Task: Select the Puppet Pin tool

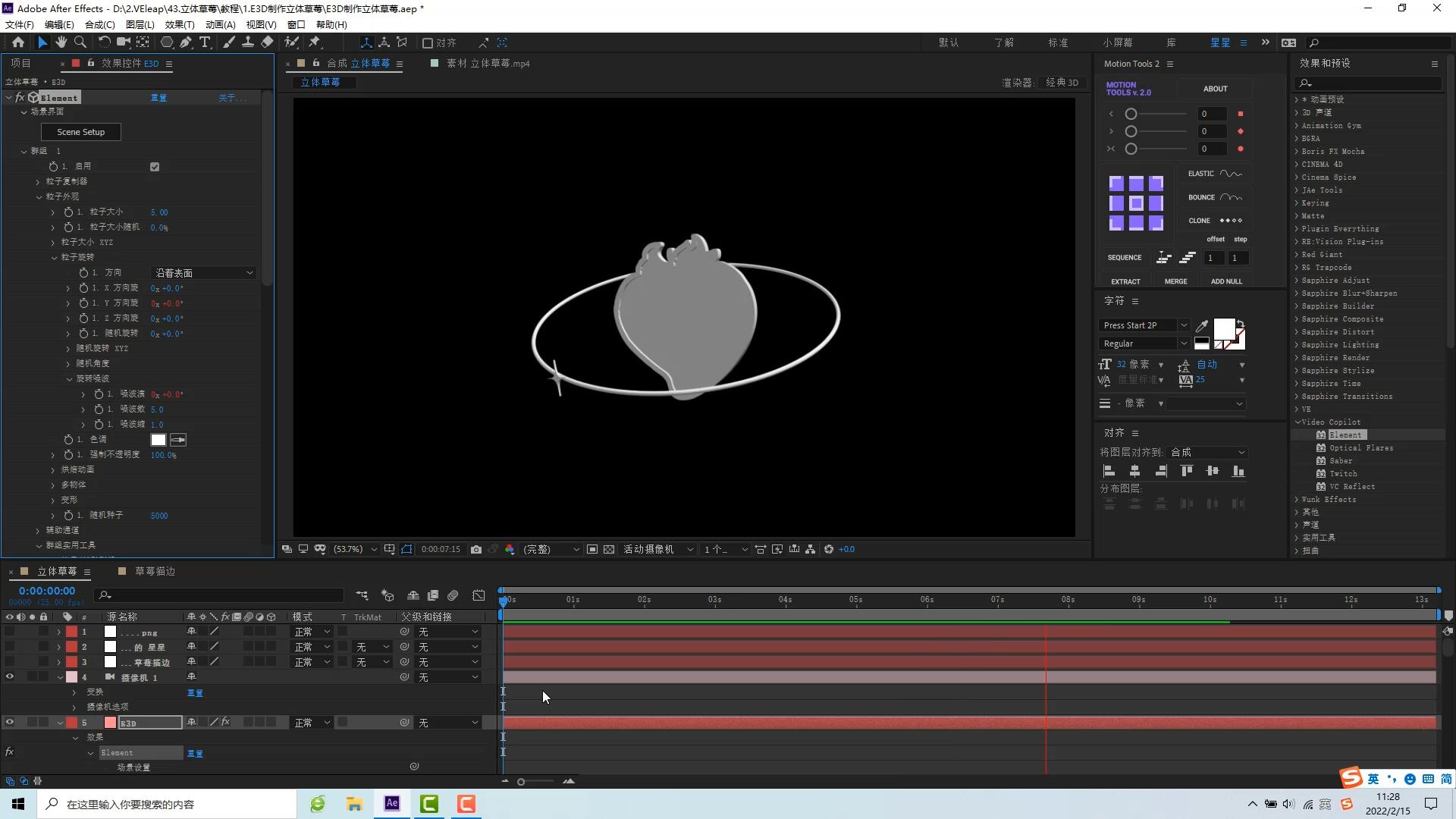Action: pos(315,42)
